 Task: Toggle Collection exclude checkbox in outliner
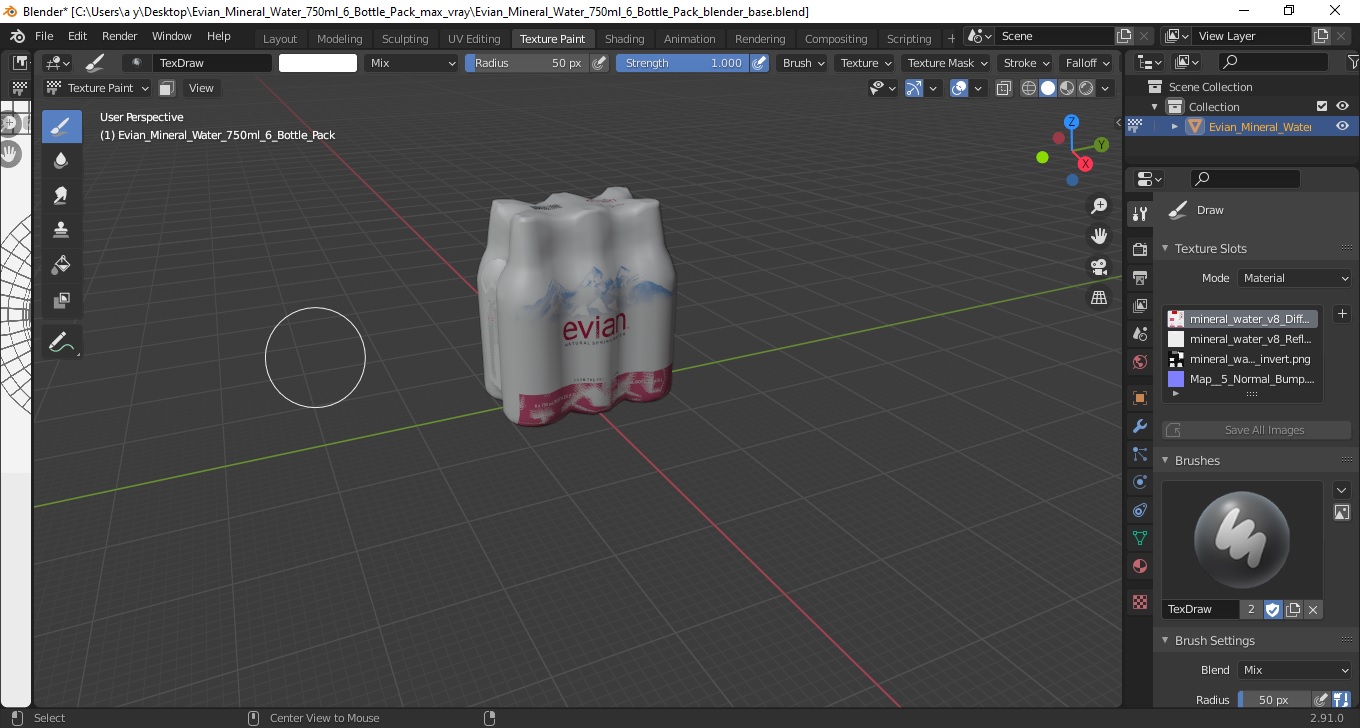[x=1322, y=106]
